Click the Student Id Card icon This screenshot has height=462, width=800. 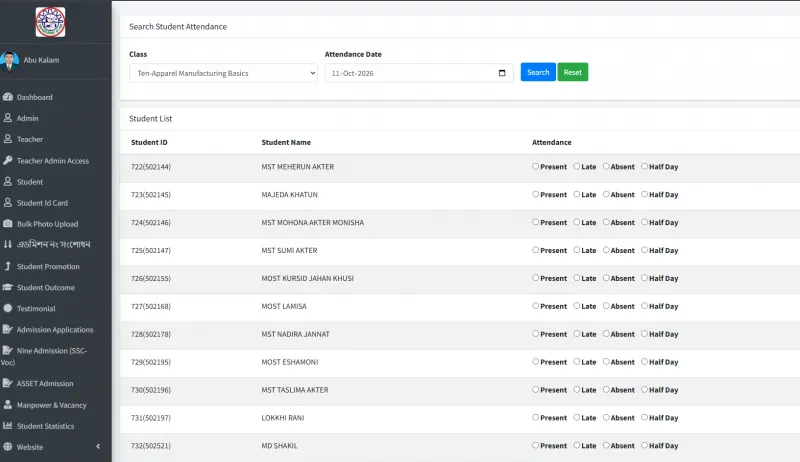click(8, 202)
